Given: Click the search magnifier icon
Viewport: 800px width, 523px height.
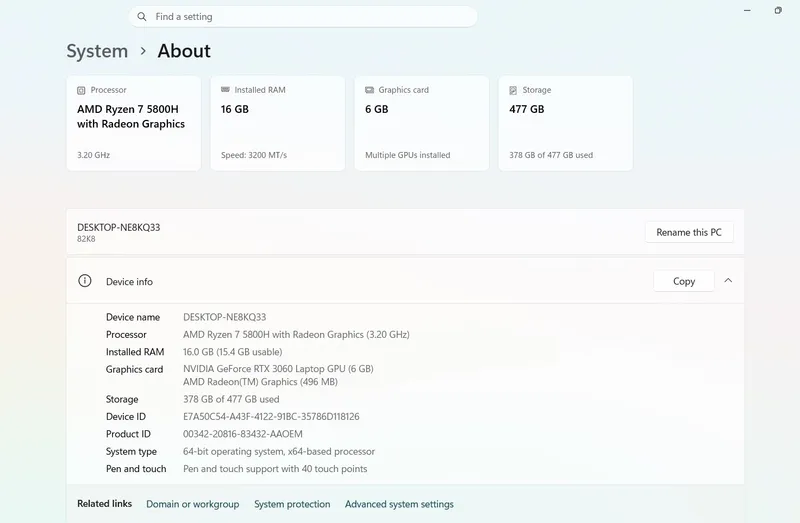Looking at the screenshot, I should [142, 16].
